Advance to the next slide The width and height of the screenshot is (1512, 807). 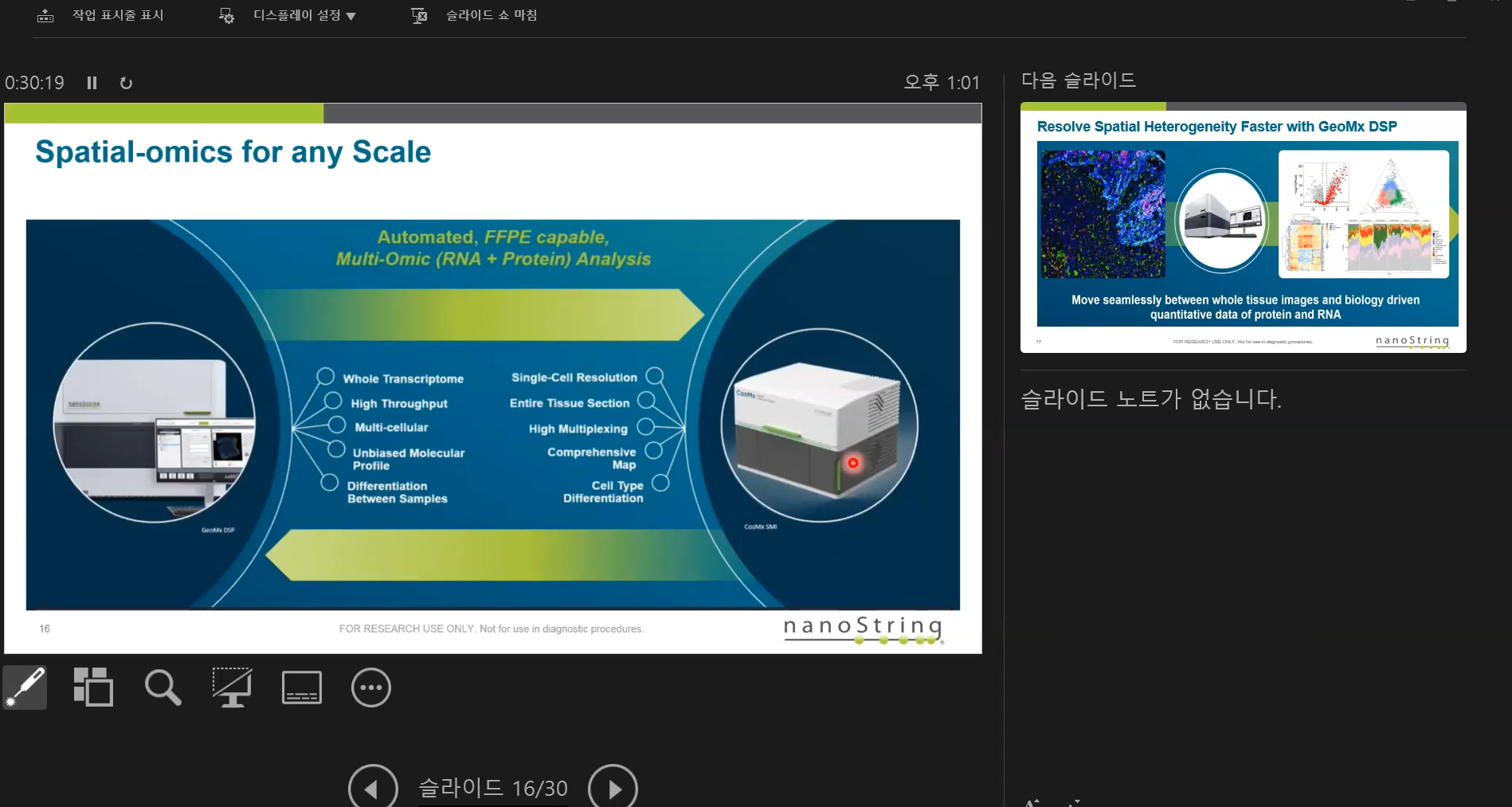[613, 788]
